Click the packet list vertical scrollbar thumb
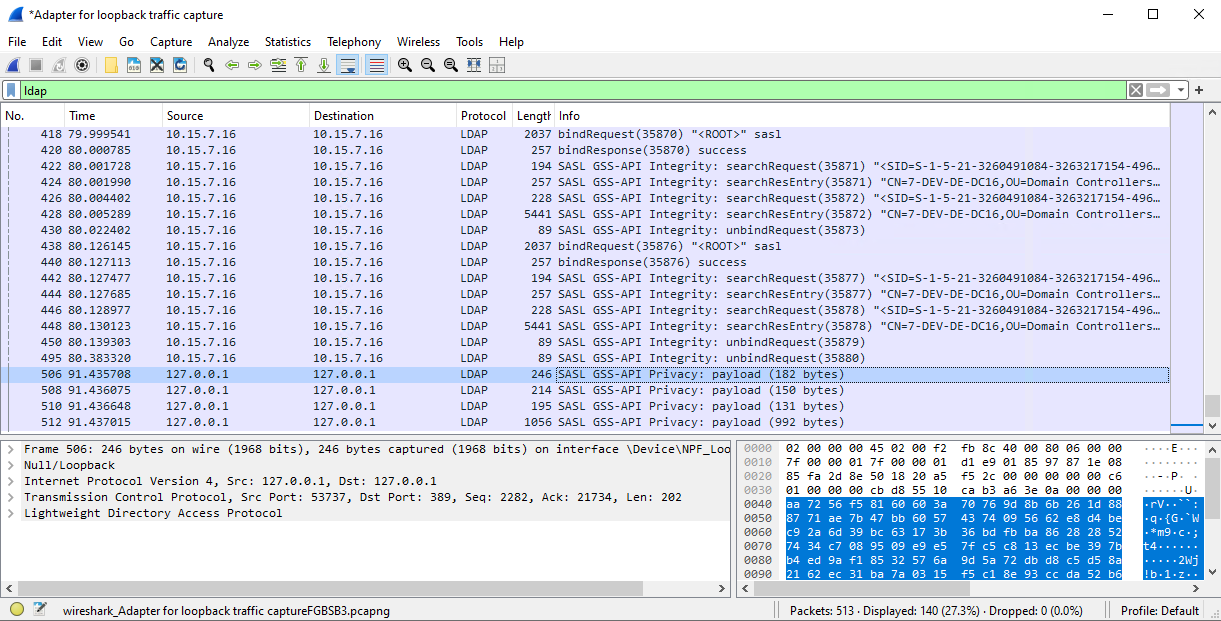Screen dimensions: 1221x621 1212,405
